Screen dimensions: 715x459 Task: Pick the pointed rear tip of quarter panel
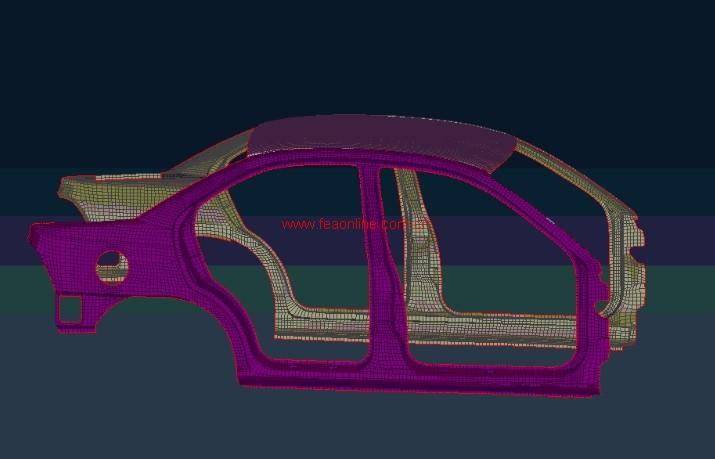point(33,233)
